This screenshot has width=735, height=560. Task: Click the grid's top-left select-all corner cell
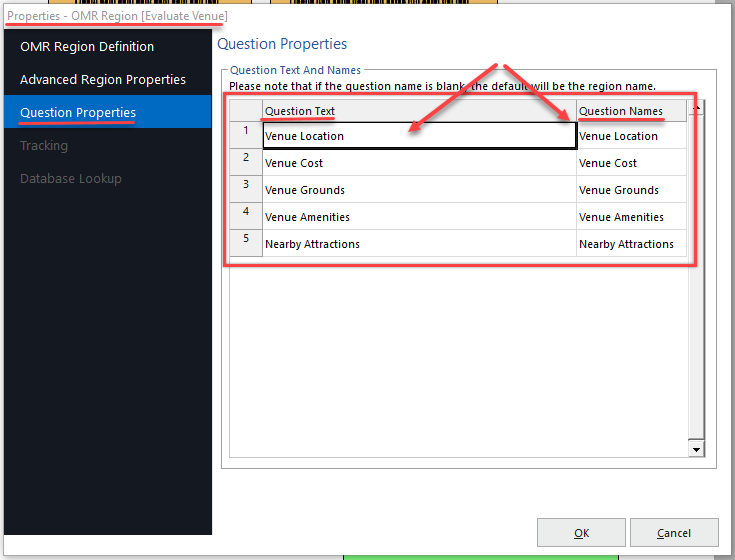click(x=246, y=111)
